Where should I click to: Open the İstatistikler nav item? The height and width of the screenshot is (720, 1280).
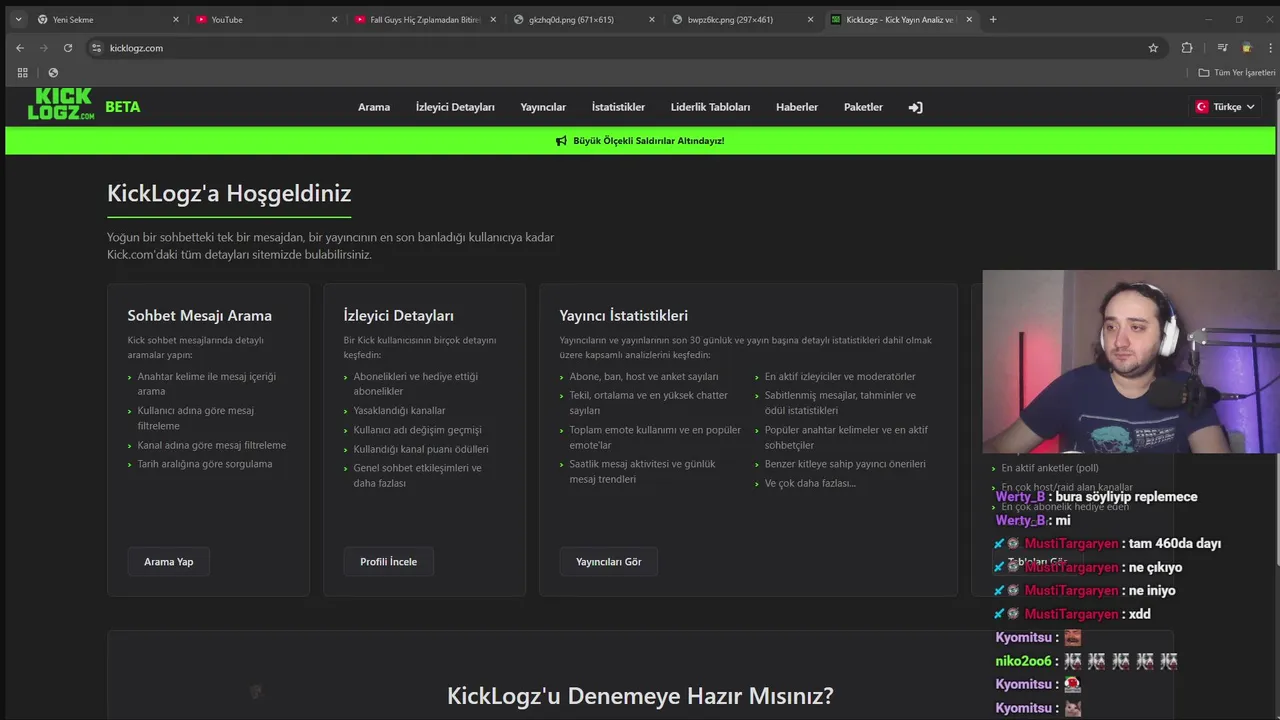(618, 107)
